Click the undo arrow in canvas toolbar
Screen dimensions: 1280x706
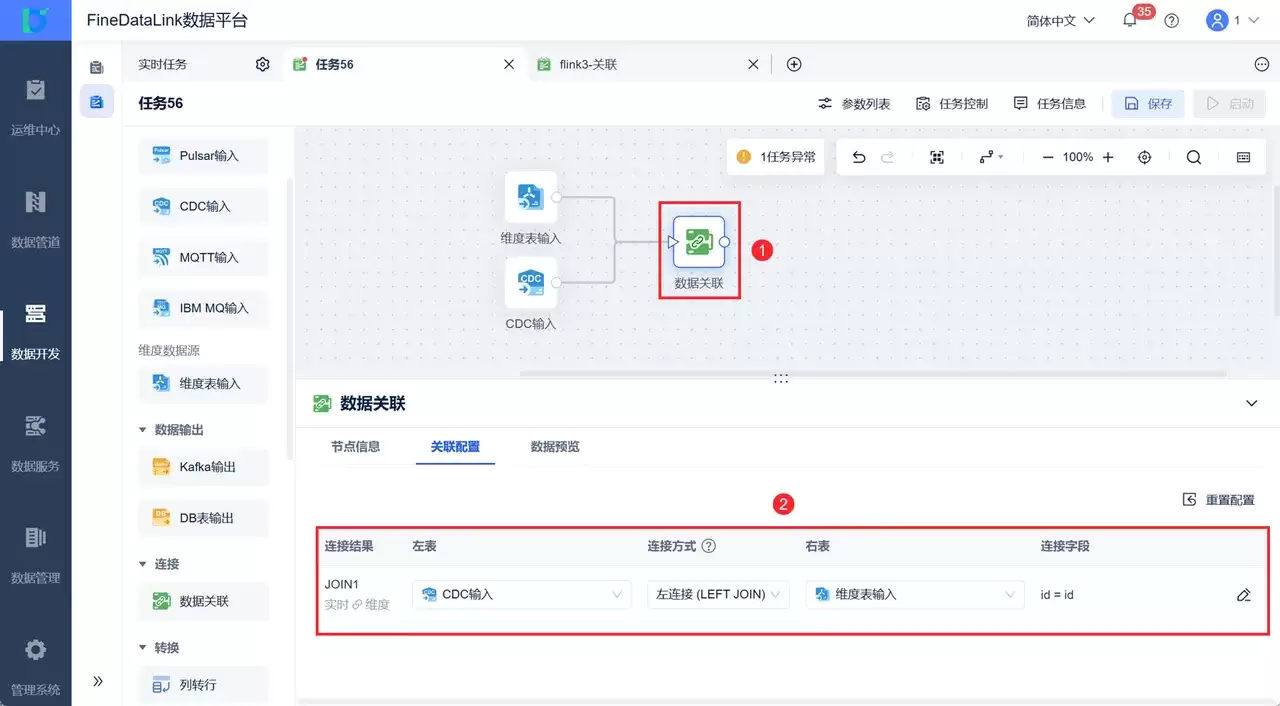(859, 157)
